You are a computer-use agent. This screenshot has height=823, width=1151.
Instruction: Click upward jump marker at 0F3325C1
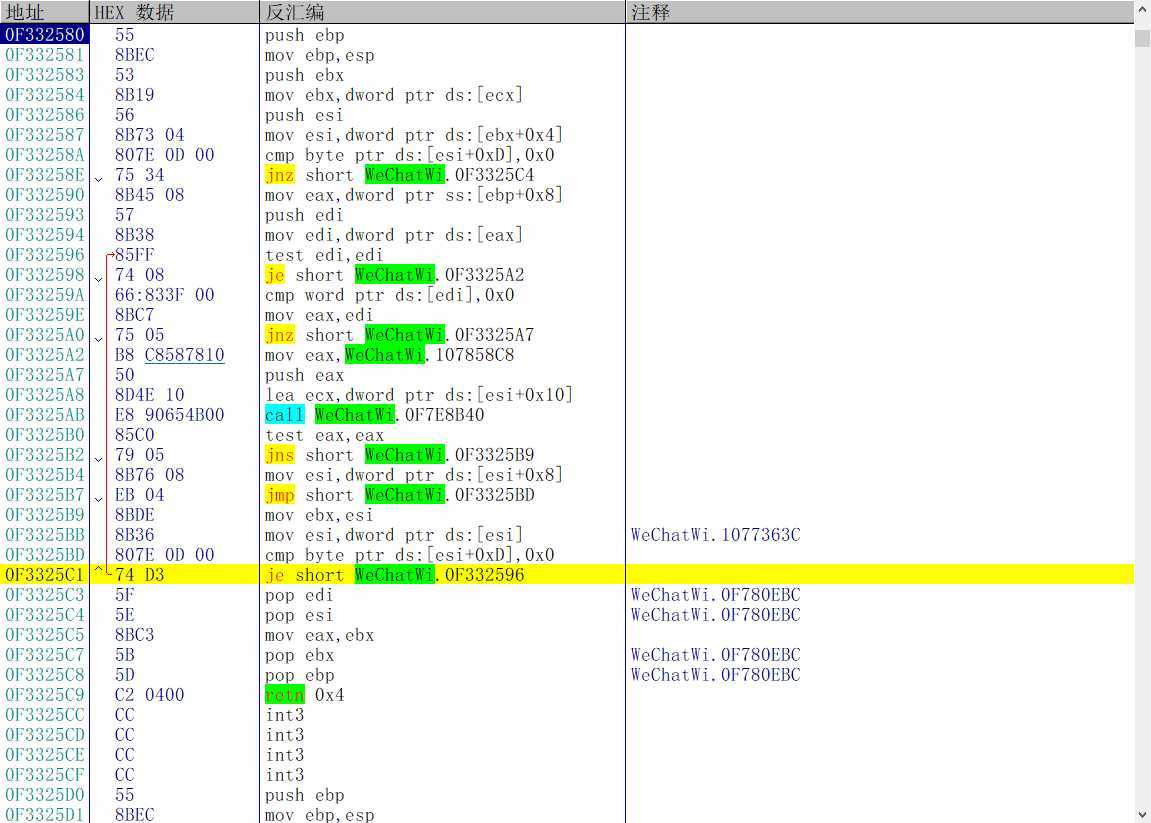tap(98, 569)
